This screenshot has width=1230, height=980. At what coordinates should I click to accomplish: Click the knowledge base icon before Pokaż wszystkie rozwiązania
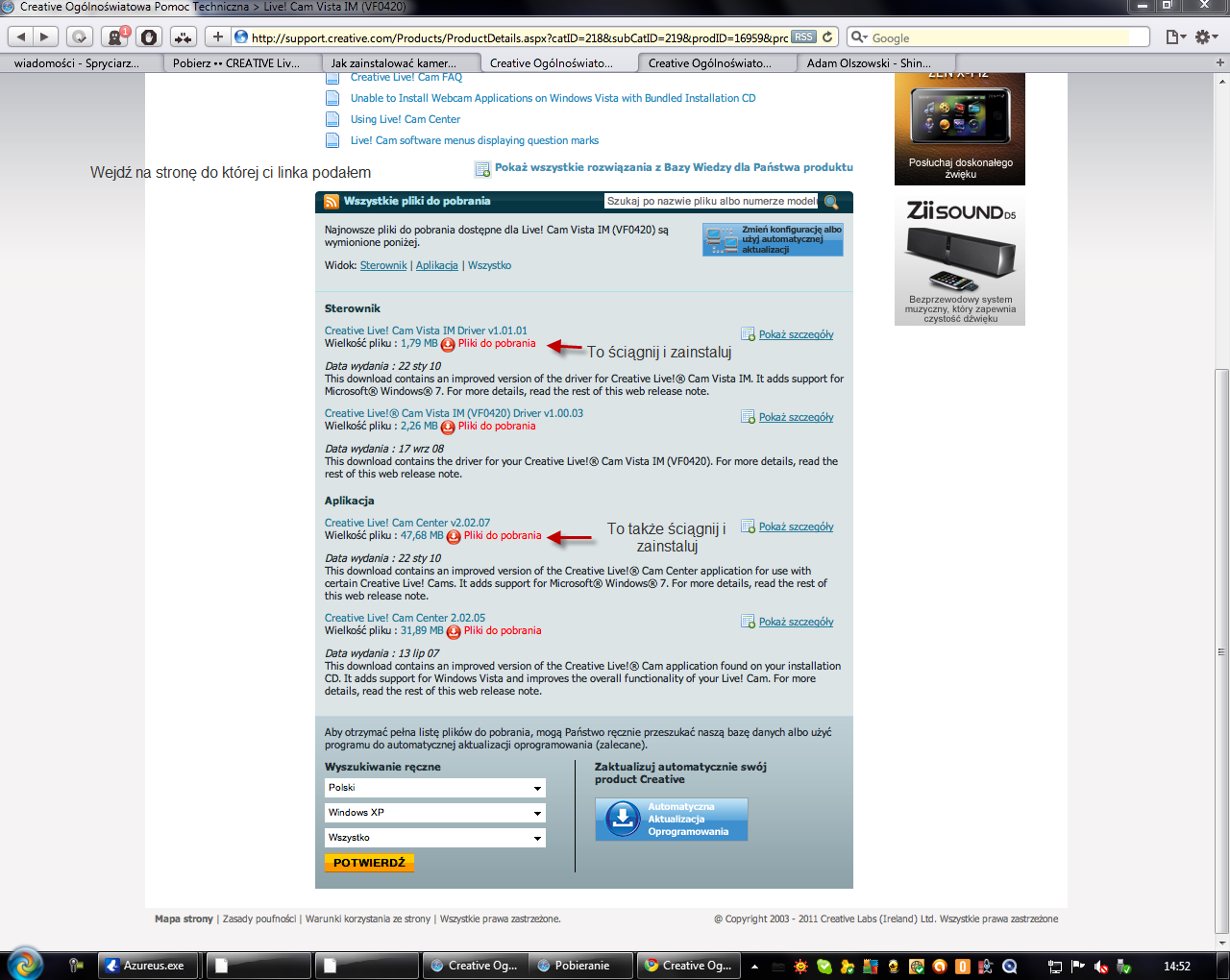[483, 169]
